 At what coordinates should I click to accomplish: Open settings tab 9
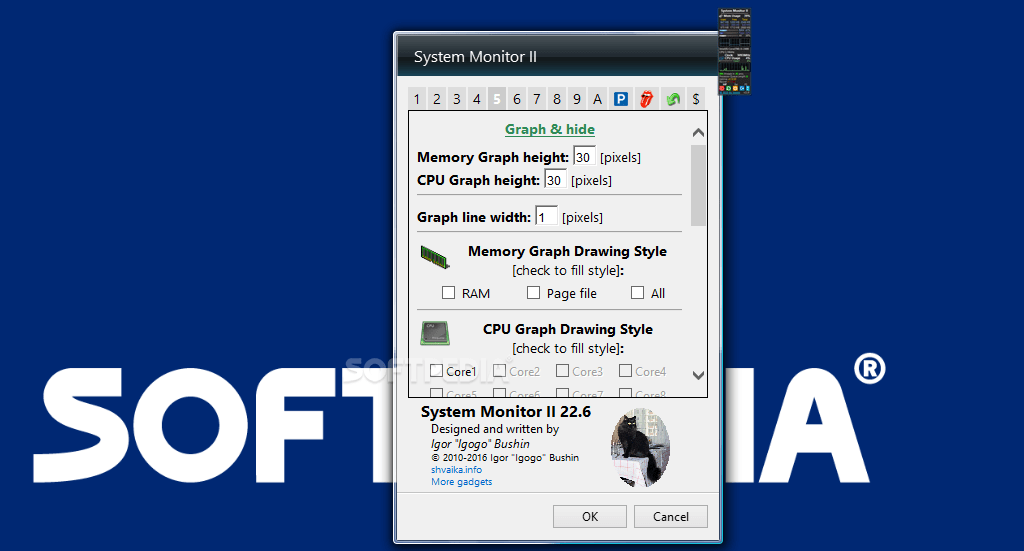coord(577,99)
